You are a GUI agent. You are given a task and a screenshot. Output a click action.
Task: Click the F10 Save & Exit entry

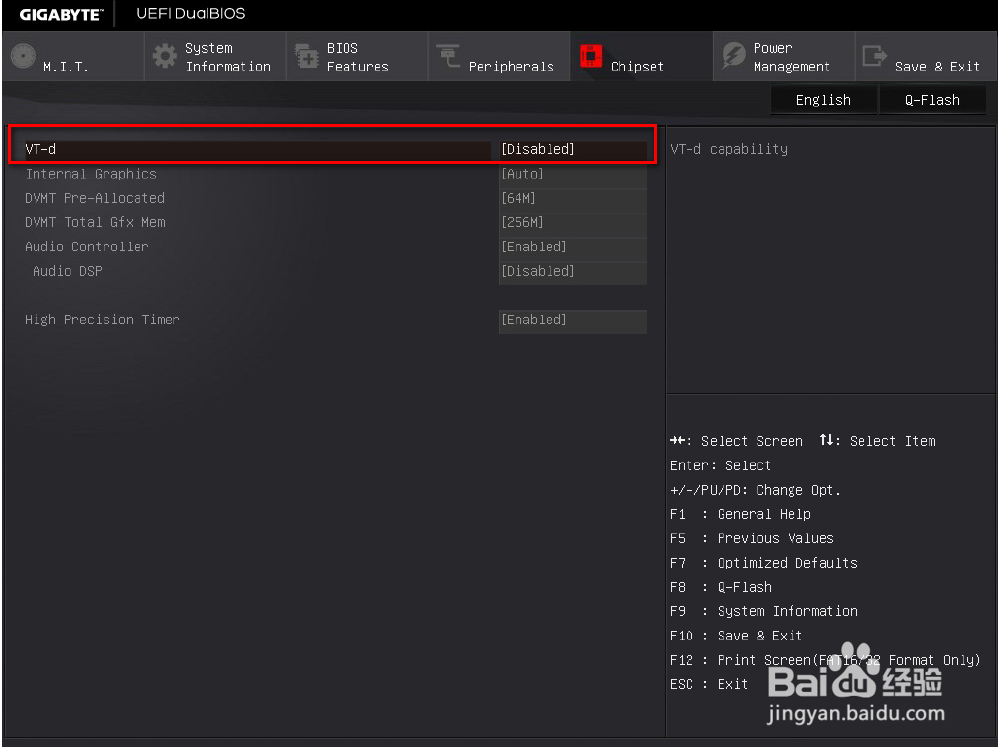[736, 636]
